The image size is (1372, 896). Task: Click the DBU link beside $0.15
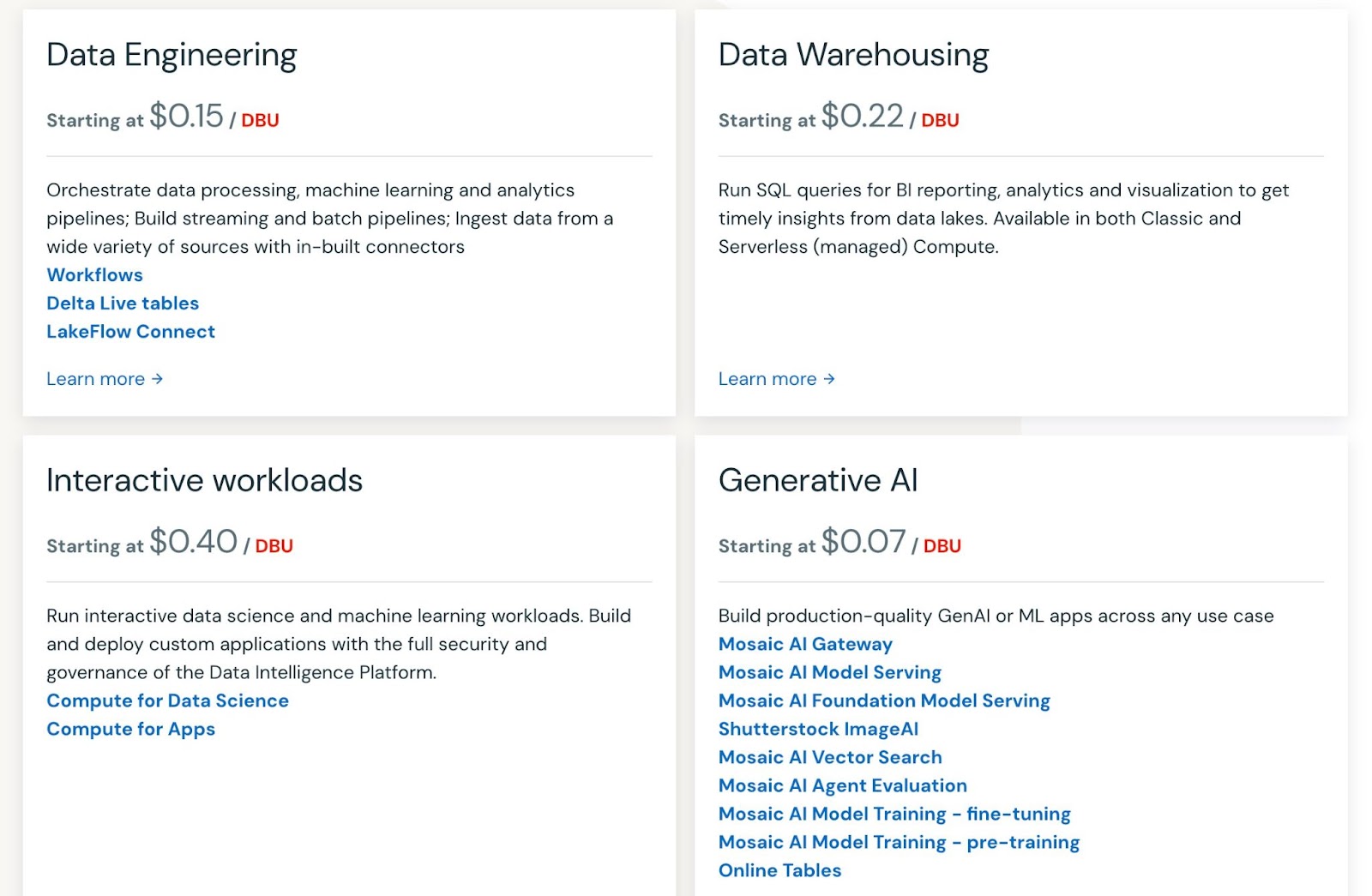pyautogui.click(x=260, y=121)
